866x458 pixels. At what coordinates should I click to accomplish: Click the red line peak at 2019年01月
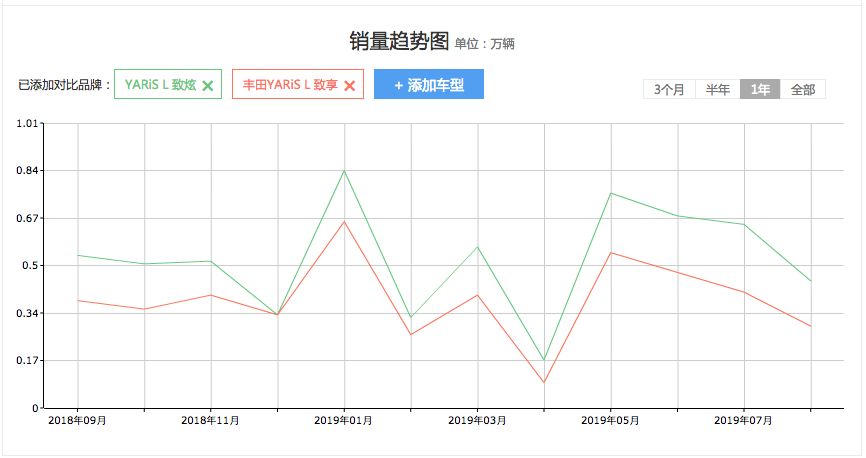[344, 222]
